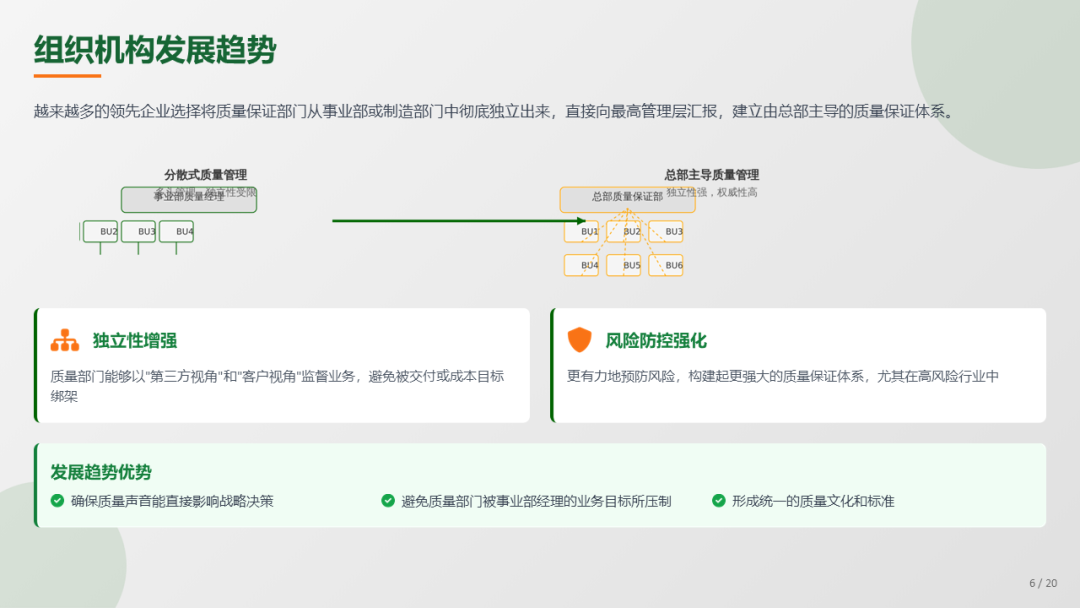
Task: Select the green 事业部质量经理 box
Action: pyautogui.click(x=189, y=200)
